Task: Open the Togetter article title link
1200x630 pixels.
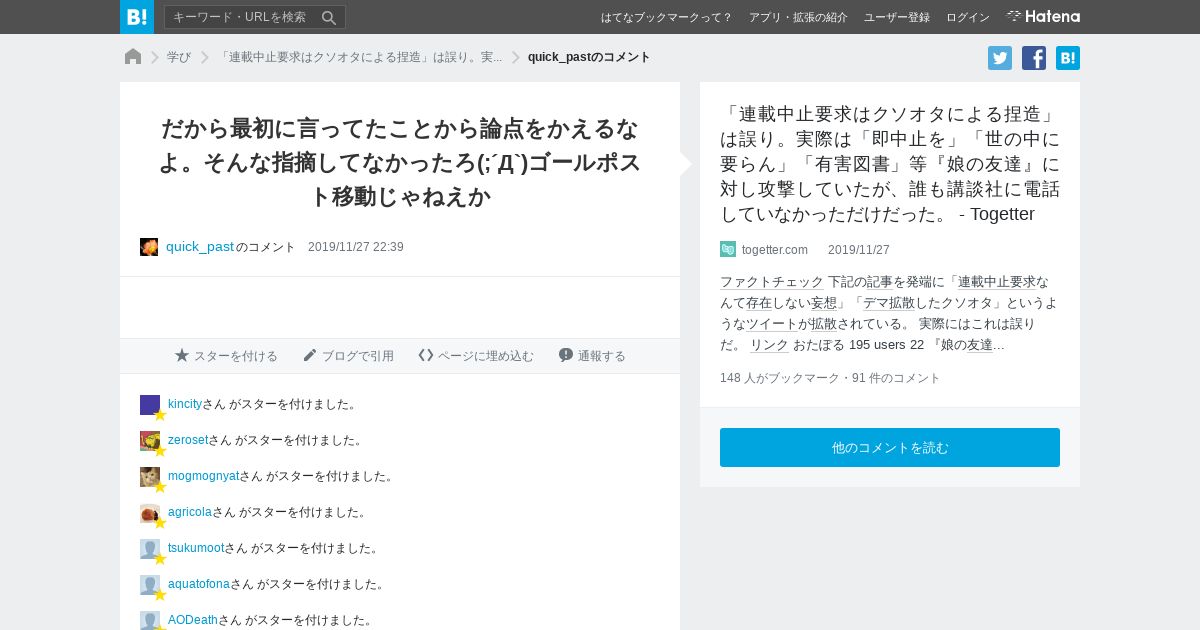Action: (x=890, y=164)
